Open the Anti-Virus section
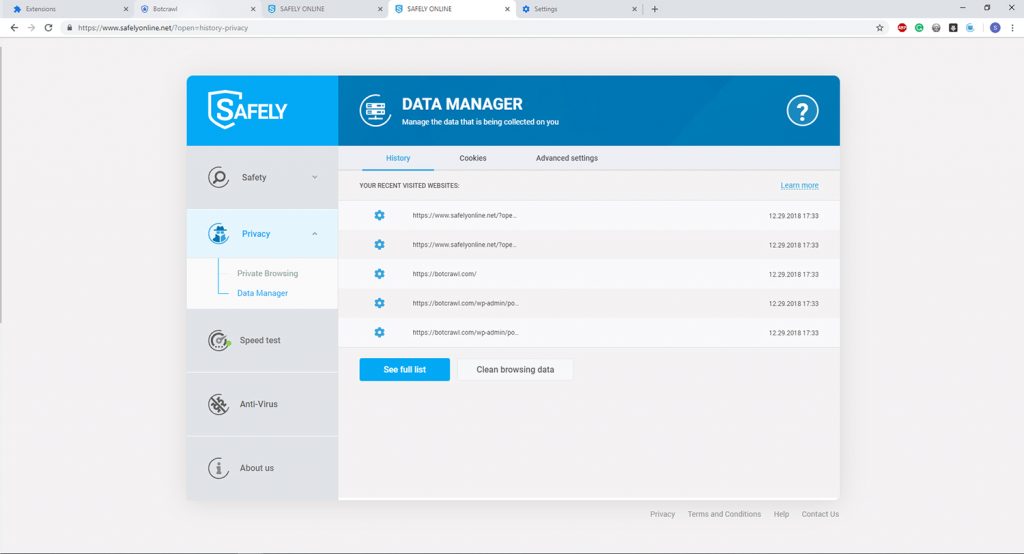The image size is (1024, 554). coord(262,404)
